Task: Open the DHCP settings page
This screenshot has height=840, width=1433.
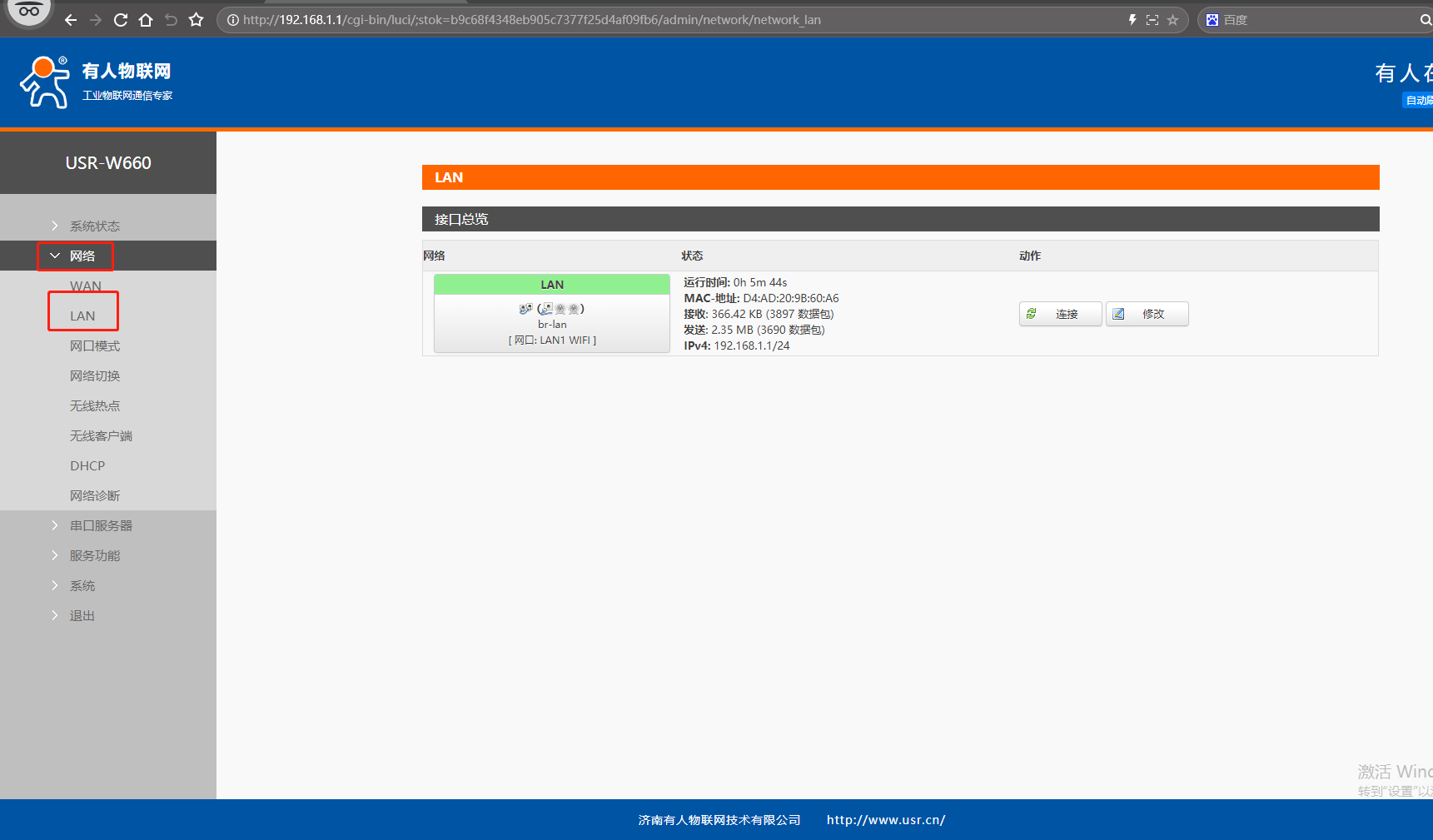Action: tap(87, 465)
